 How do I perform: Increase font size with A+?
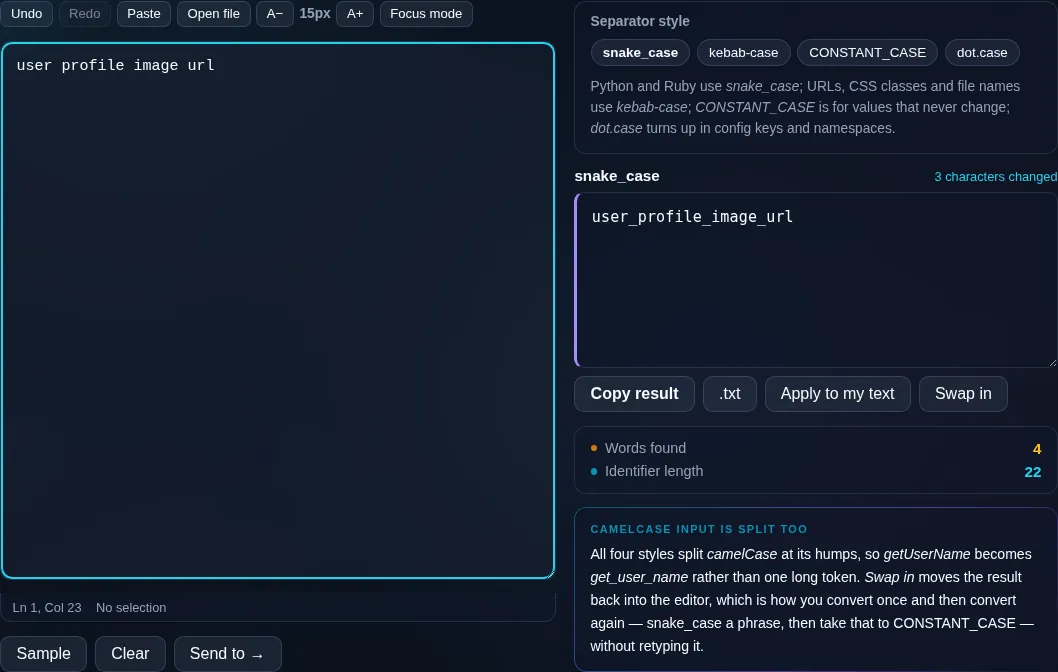(355, 13)
